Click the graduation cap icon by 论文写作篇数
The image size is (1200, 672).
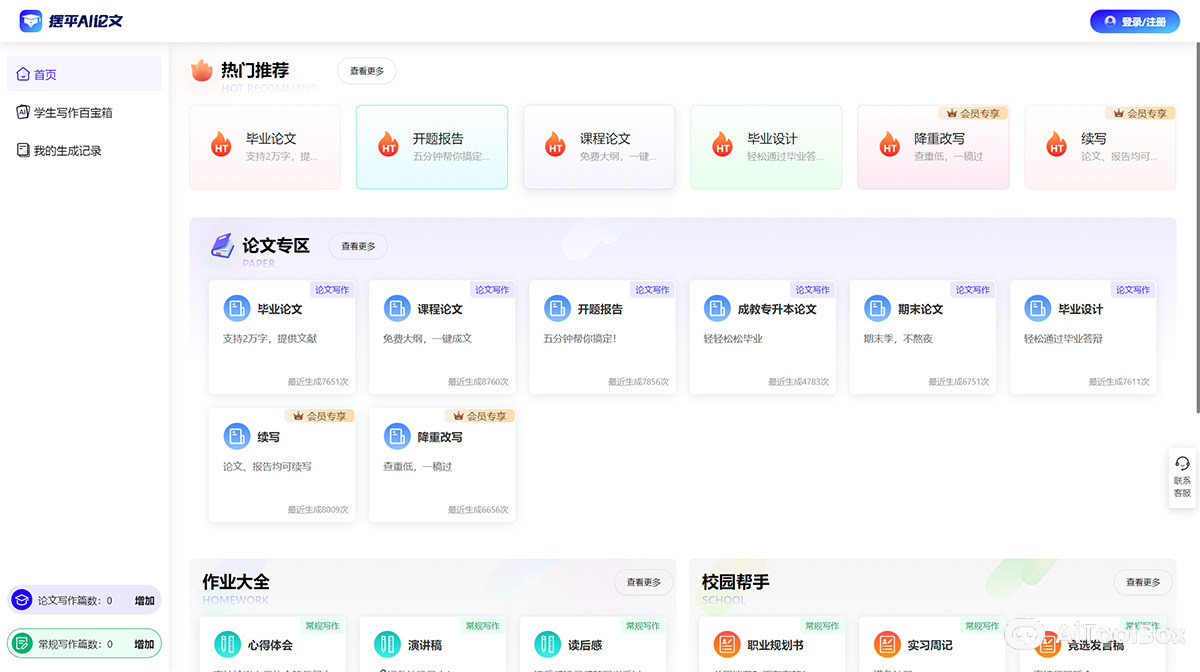21,600
